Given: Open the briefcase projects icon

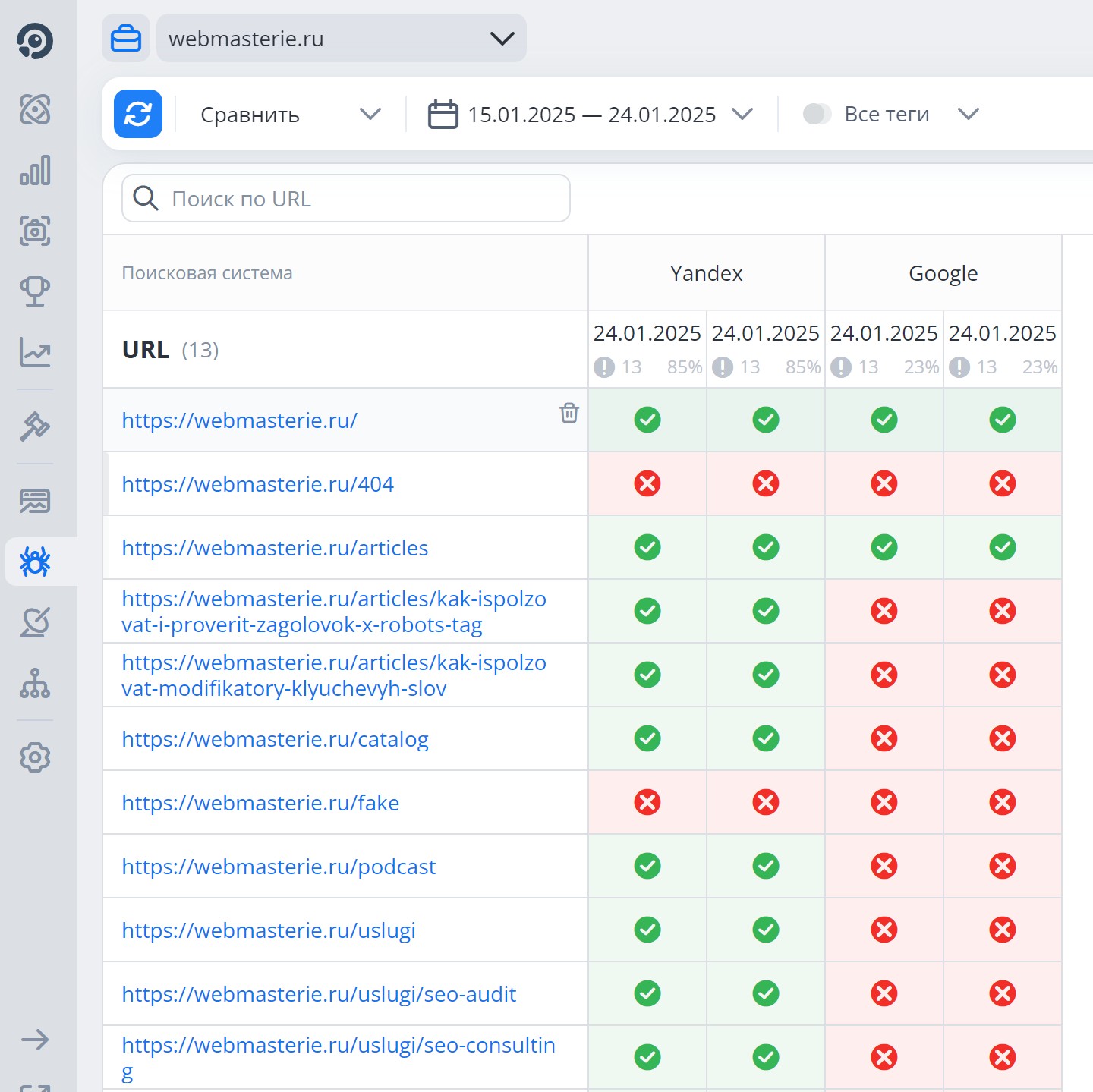Looking at the screenshot, I should tap(126, 38).
